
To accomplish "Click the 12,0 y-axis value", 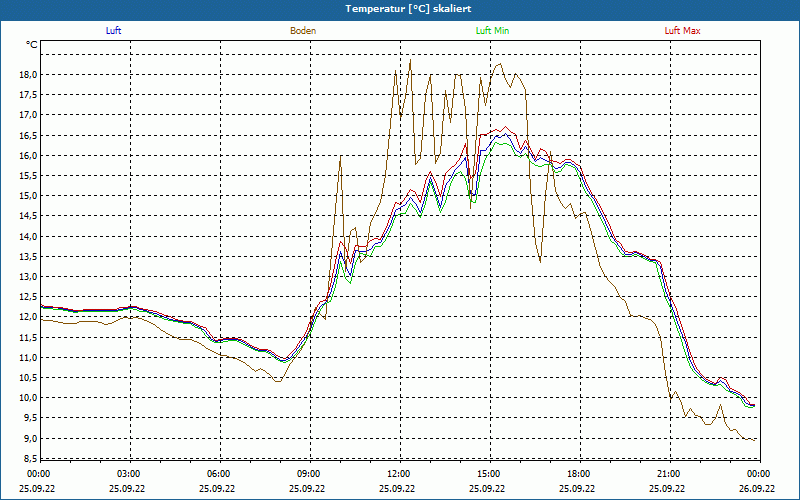I will coord(29,317).
